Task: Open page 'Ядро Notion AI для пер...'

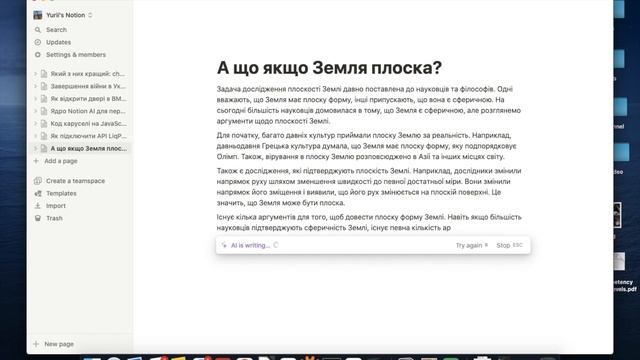Action: pos(88,111)
